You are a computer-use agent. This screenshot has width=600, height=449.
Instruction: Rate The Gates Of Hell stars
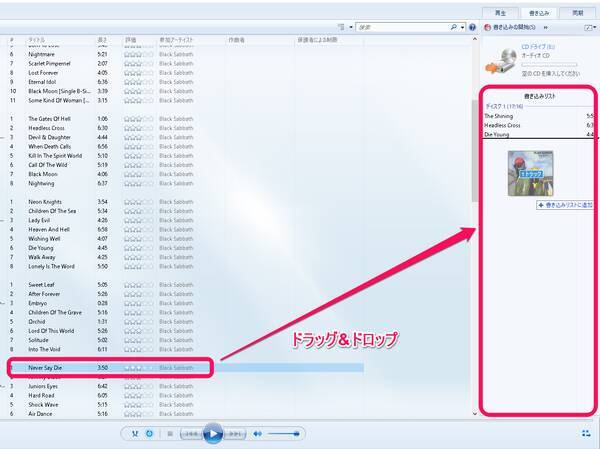(x=139, y=119)
